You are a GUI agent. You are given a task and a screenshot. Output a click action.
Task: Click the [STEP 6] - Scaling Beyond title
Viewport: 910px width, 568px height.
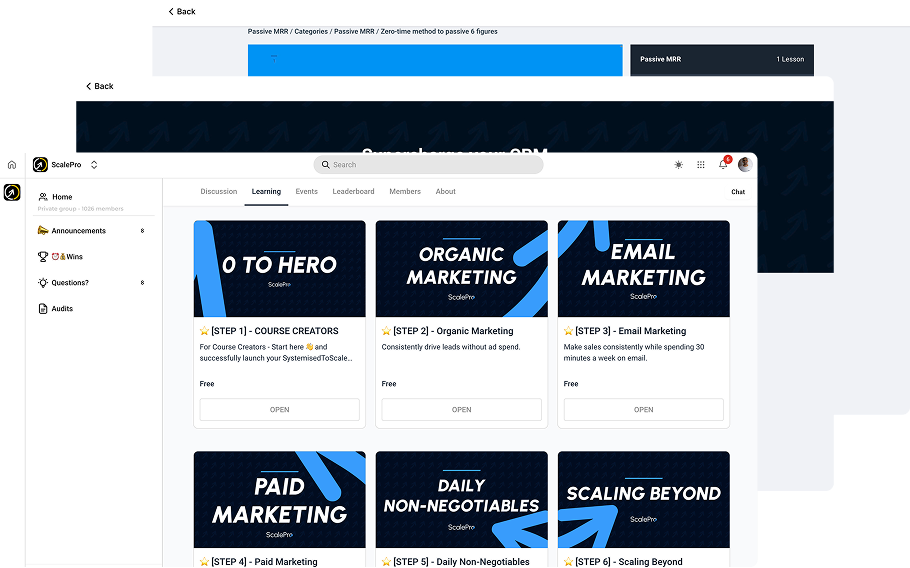629,562
